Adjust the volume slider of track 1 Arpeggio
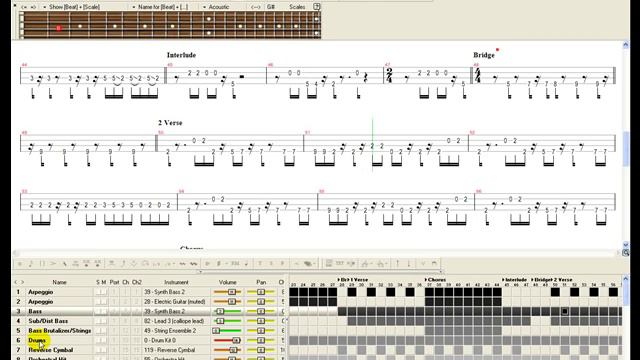The image size is (640, 360). click(227, 292)
